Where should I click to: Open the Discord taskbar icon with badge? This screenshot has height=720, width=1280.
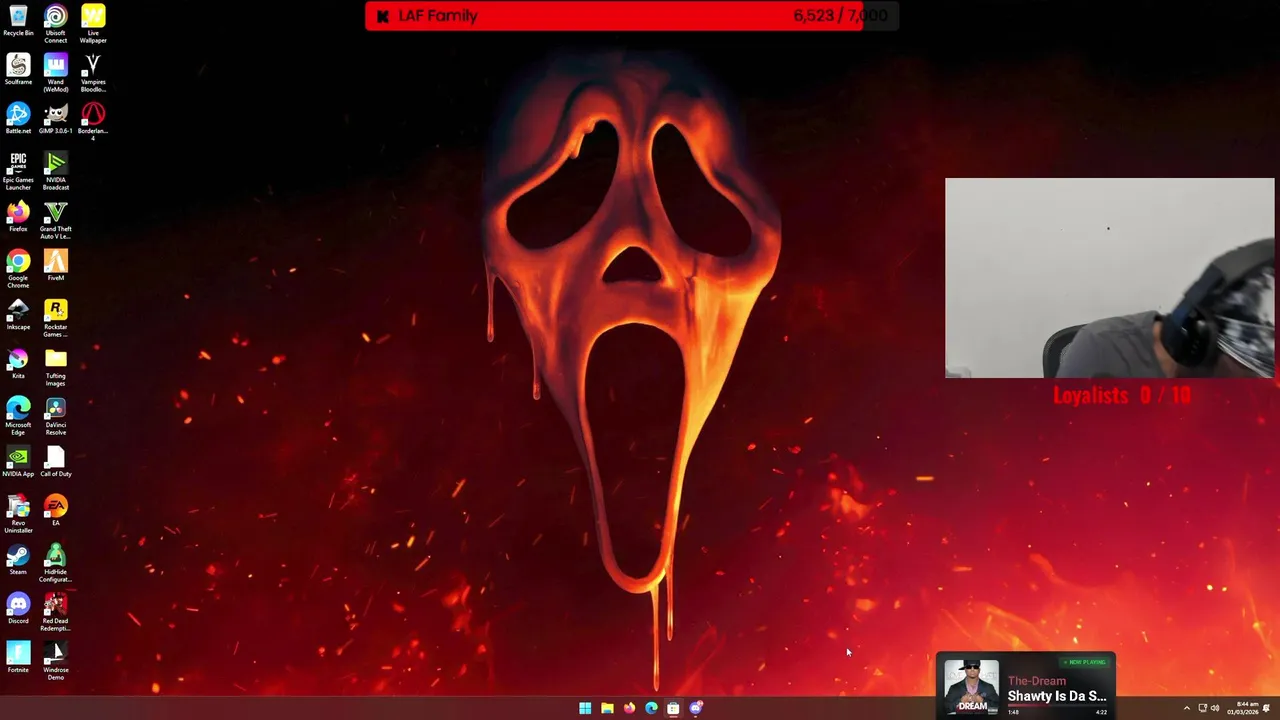click(696, 708)
